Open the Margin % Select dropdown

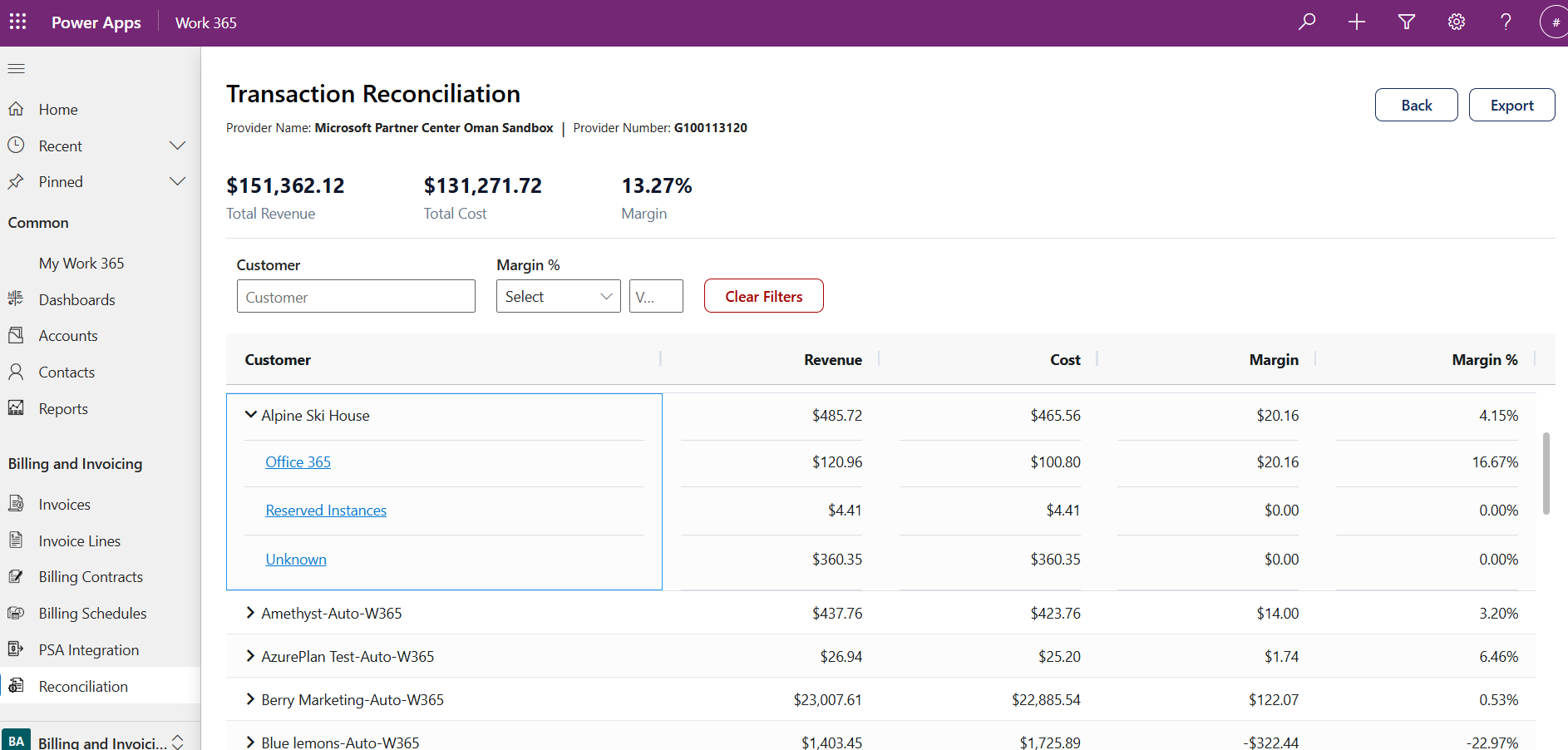pos(558,297)
